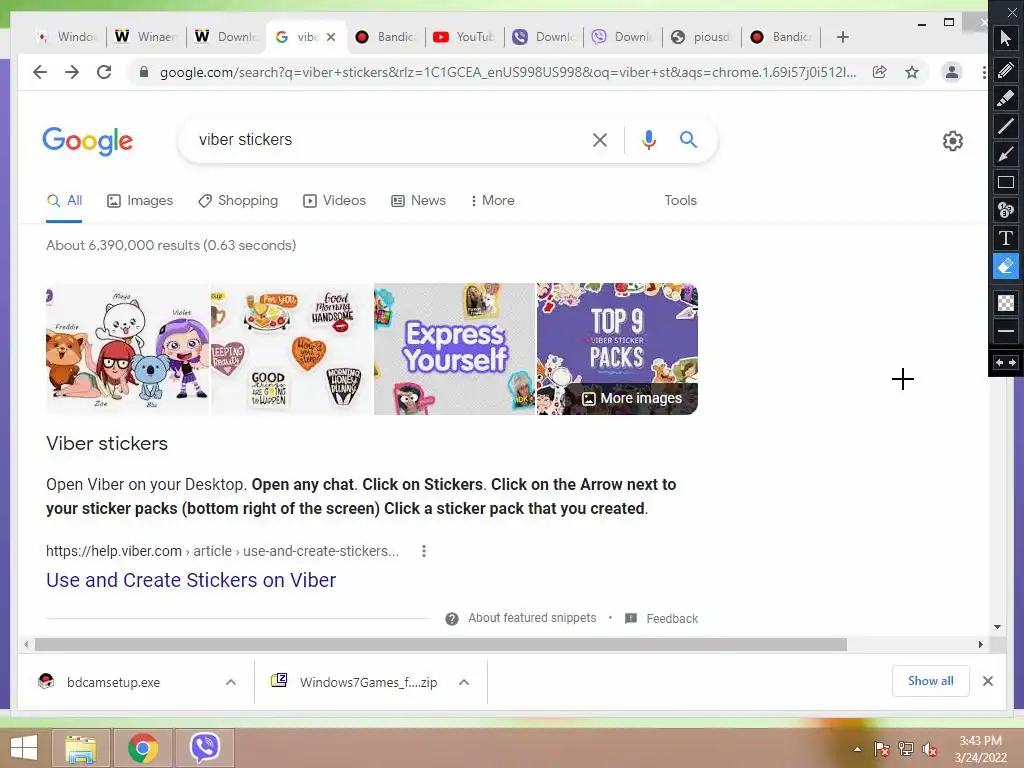
Task: Open the search Tools options
Action: 680,200
